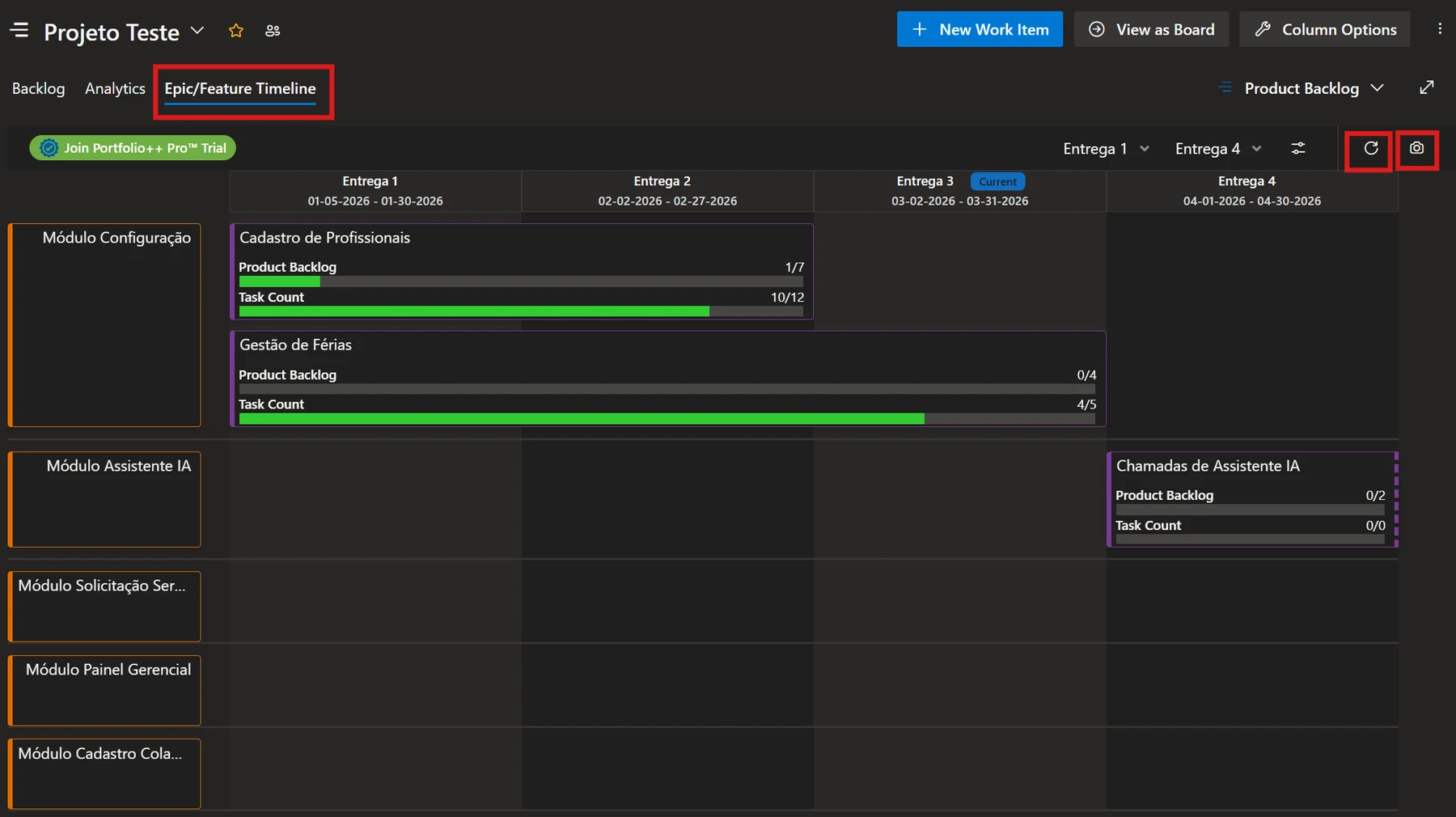Image resolution: width=1456 pixels, height=817 pixels.
Task: Open the Entrega 4 end iteration dropdown
Action: (1218, 149)
